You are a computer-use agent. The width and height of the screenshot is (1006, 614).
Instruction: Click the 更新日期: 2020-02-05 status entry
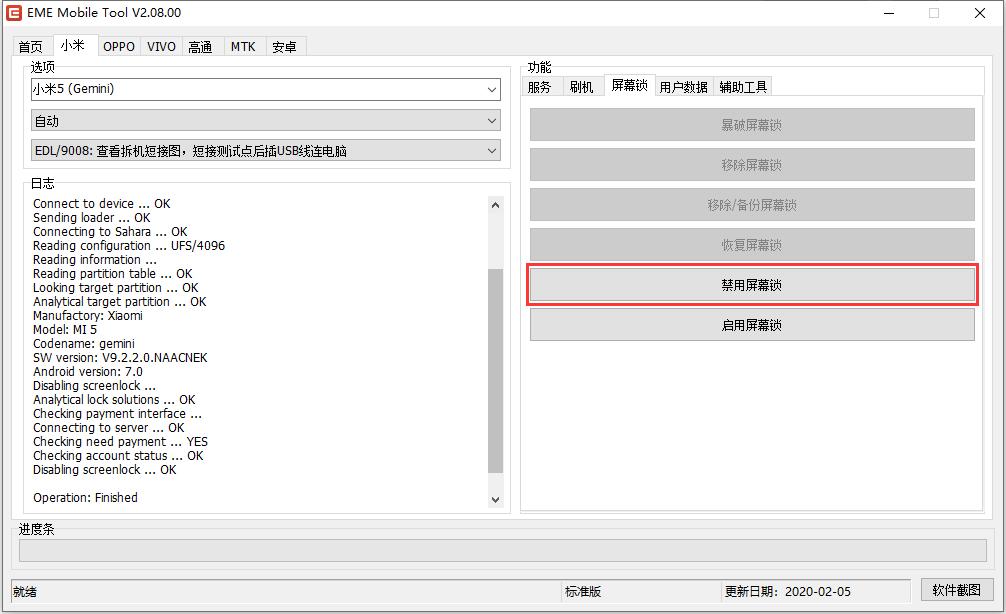pos(788,592)
